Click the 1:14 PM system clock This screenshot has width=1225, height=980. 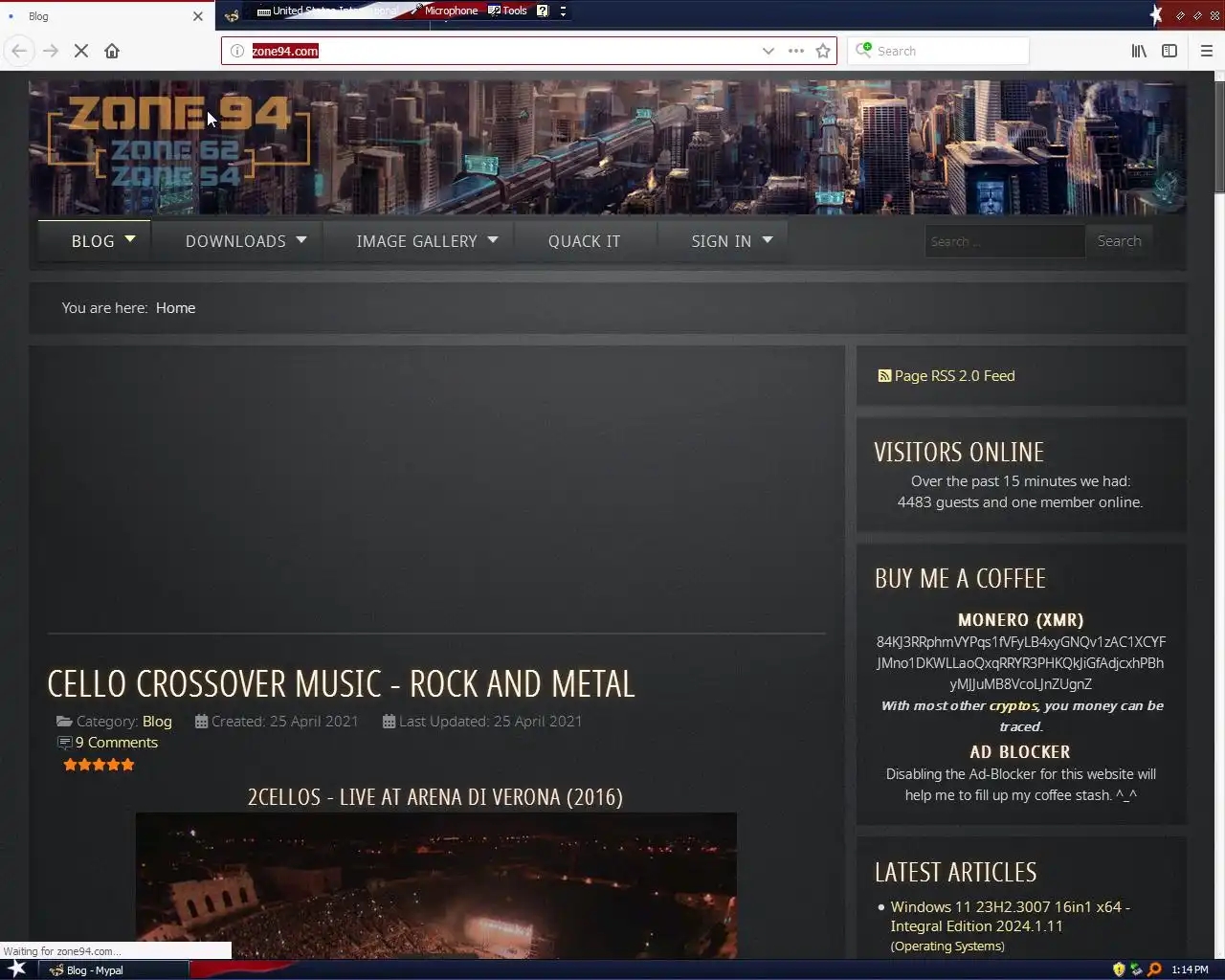(1190, 969)
